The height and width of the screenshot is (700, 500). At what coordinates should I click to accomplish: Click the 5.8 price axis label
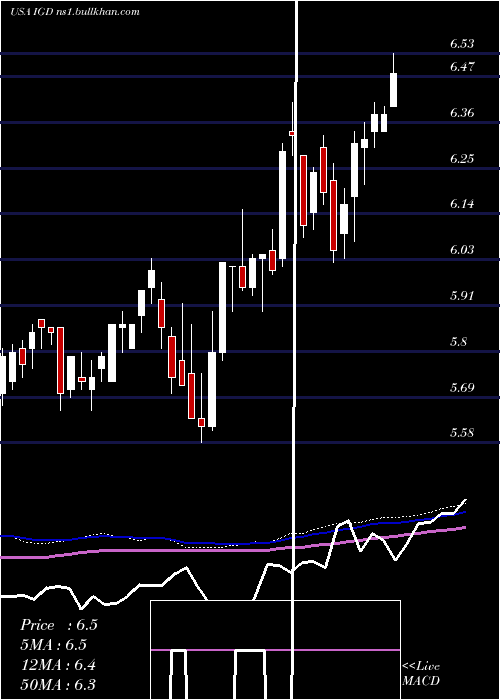pyautogui.click(x=458, y=342)
